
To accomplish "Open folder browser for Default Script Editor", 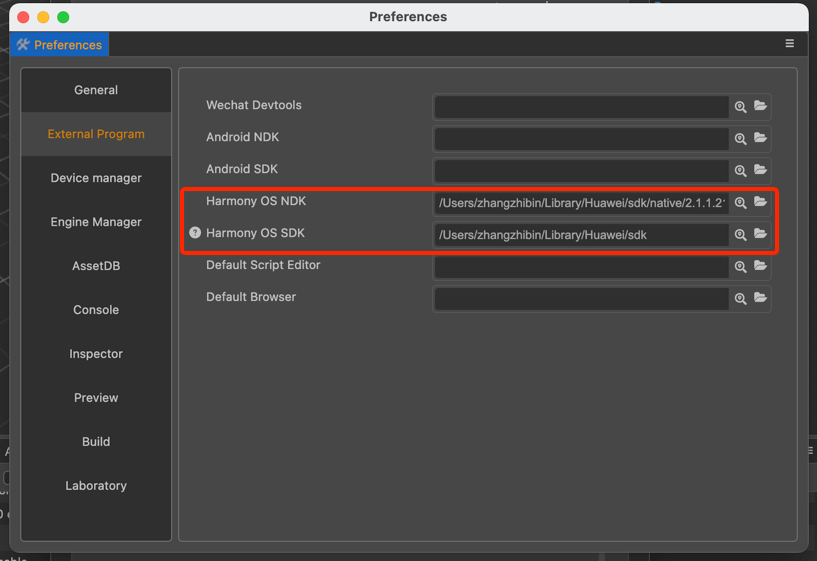I will [x=760, y=266].
